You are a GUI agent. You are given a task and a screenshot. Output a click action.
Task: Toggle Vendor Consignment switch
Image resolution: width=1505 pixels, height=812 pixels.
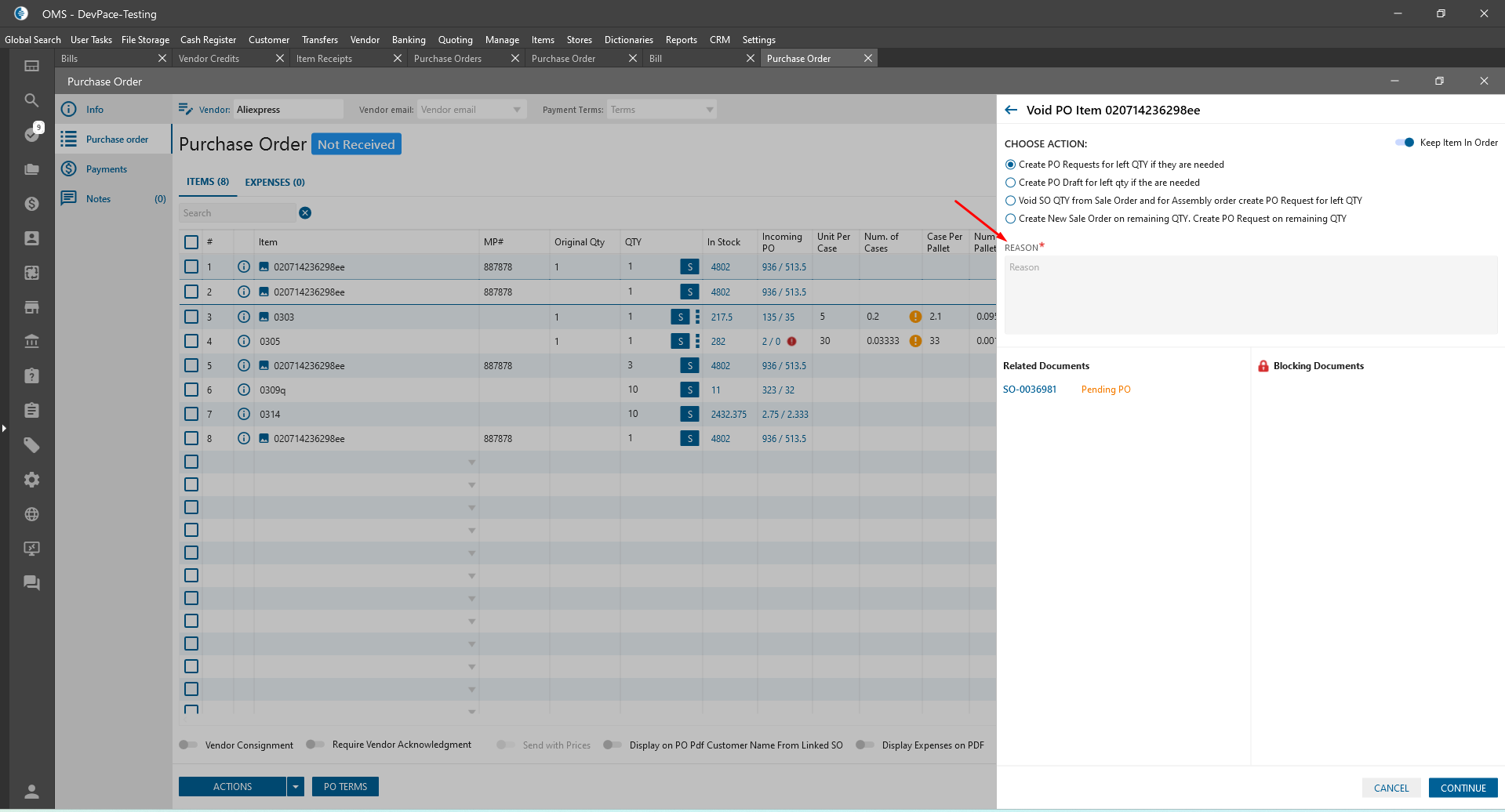click(188, 745)
